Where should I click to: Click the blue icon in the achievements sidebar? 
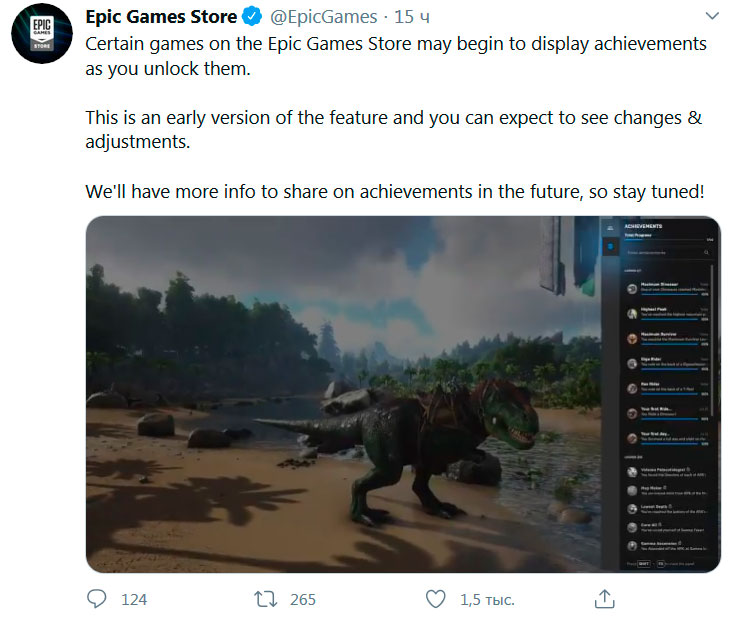[611, 247]
